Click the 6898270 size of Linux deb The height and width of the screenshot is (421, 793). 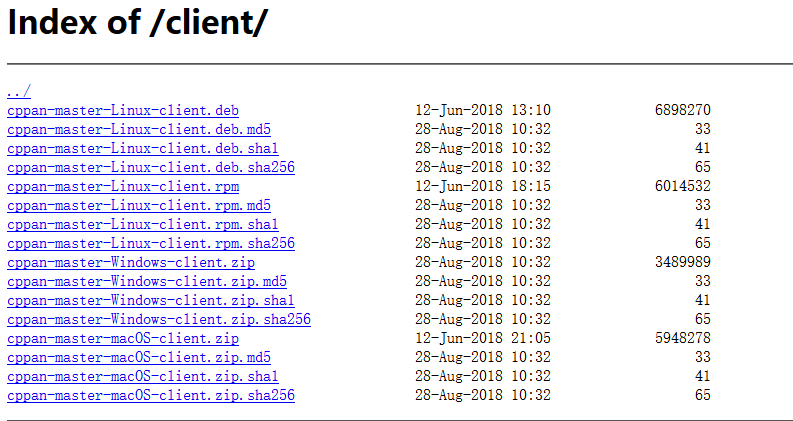click(682, 110)
